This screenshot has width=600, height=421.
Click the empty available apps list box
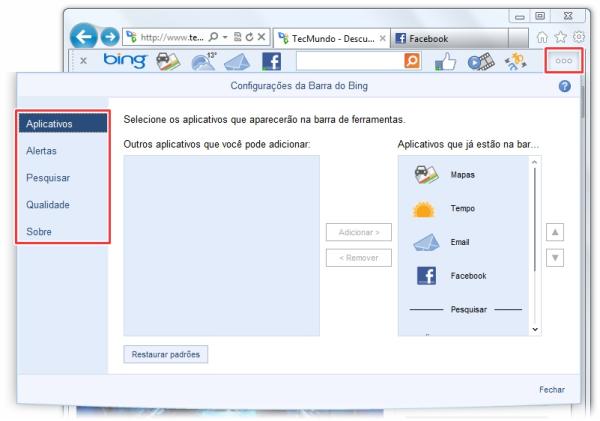tap(222, 245)
